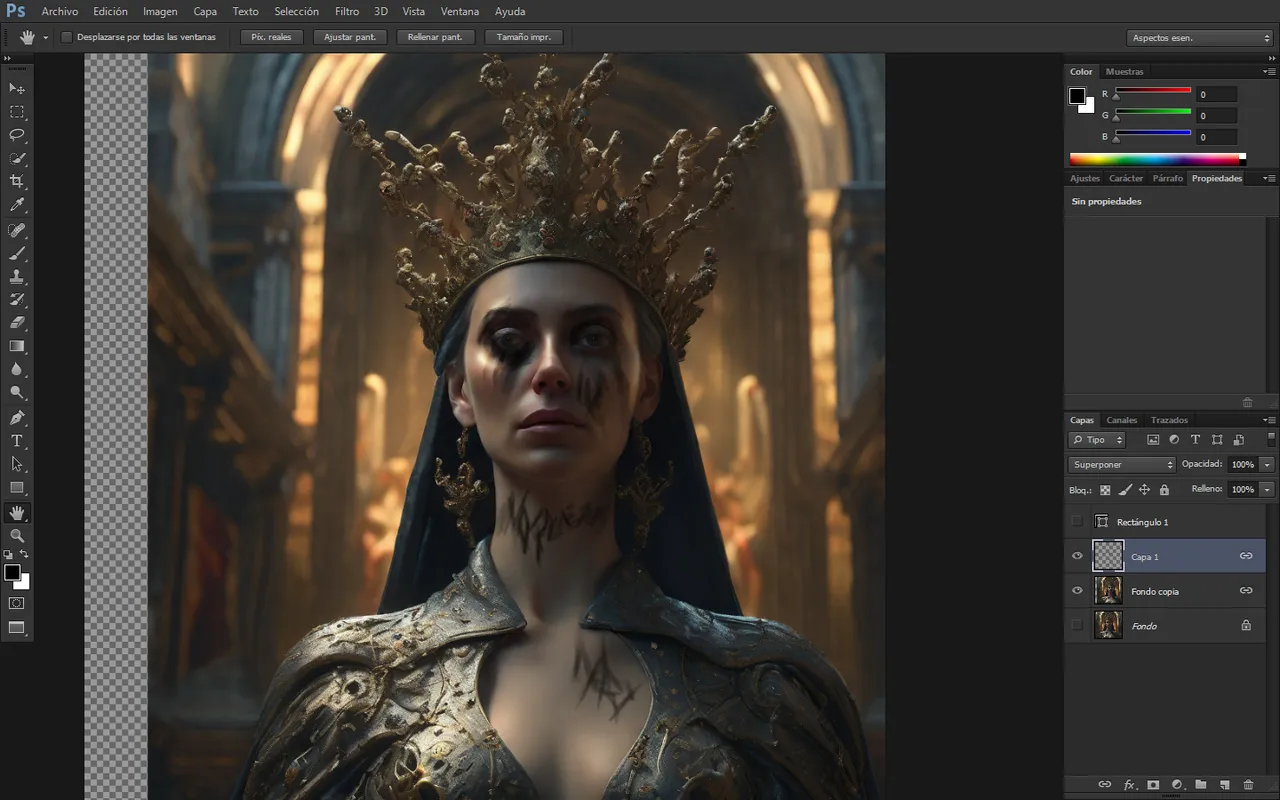Delete layer with trash icon
The height and width of the screenshot is (800, 1280).
click(1249, 785)
